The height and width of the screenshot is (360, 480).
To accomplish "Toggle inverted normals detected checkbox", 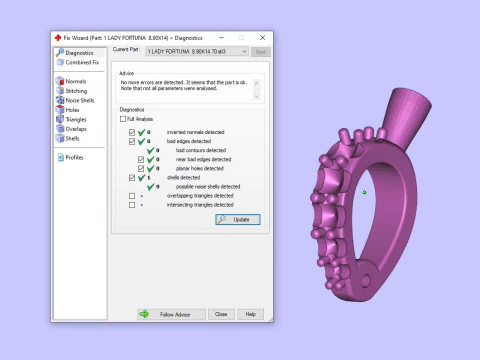I will pyautogui.click(x=132, y=132).
